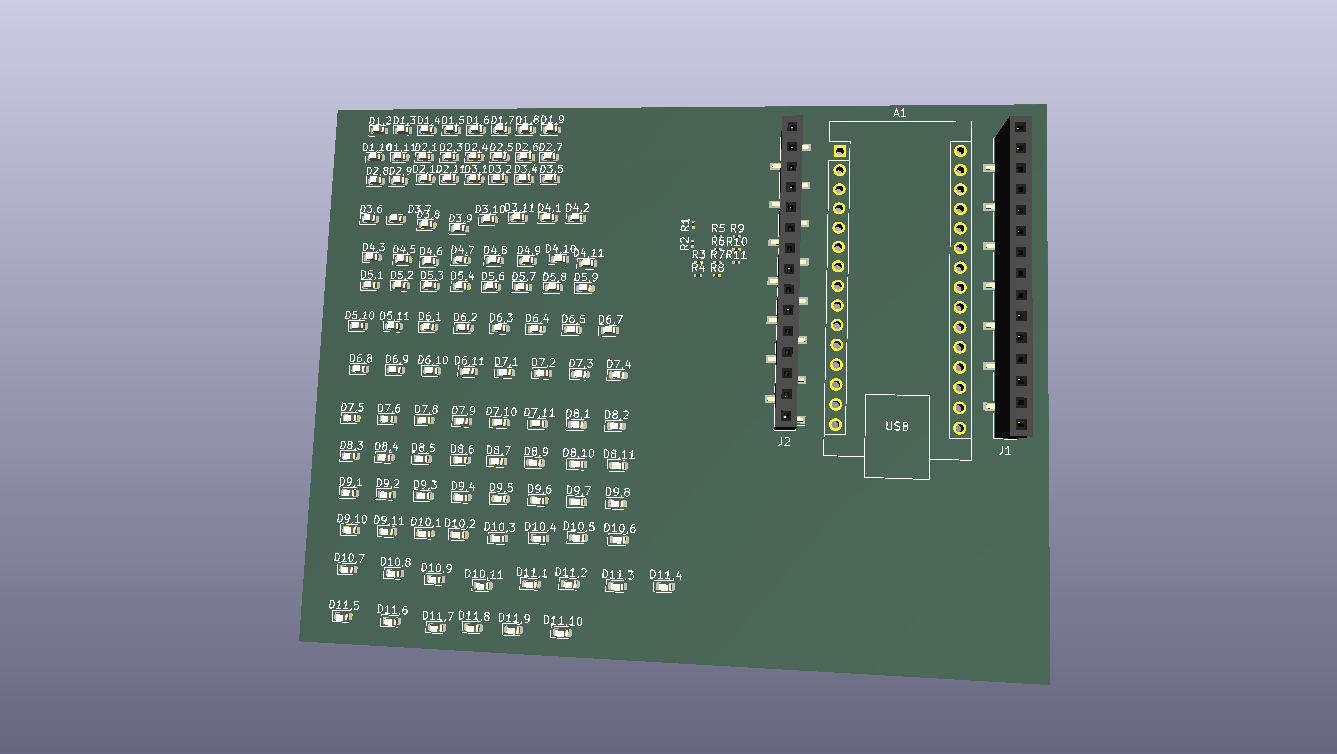Select the LED under label D4.11
Viewport: 1337px width, 754px height.
588,264
